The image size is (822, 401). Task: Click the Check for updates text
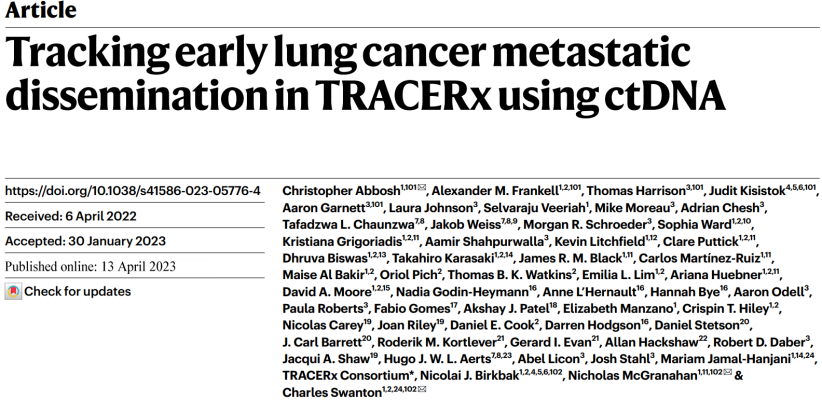(x=78, y=291)
